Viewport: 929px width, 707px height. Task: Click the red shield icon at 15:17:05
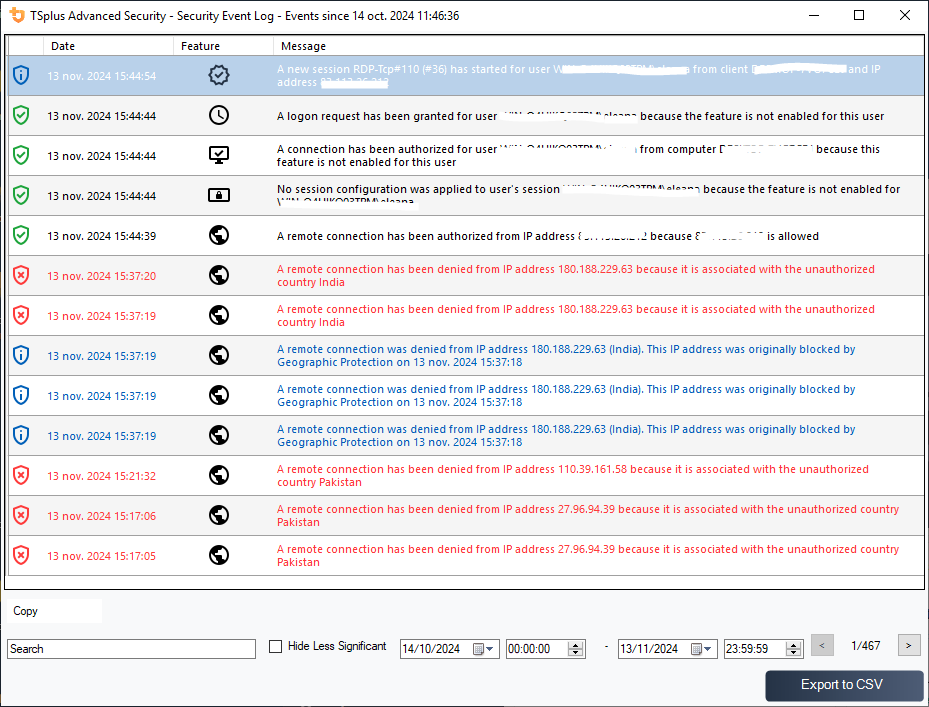click(21, 555)
